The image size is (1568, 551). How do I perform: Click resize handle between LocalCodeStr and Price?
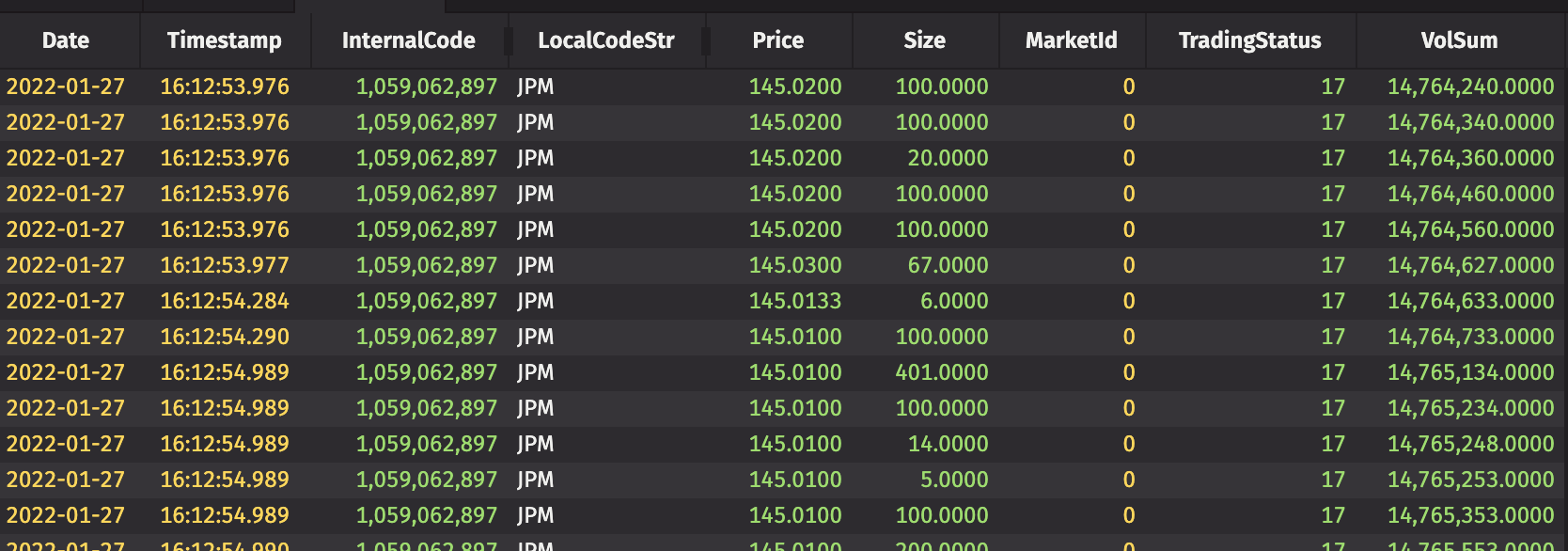[706, 40]
